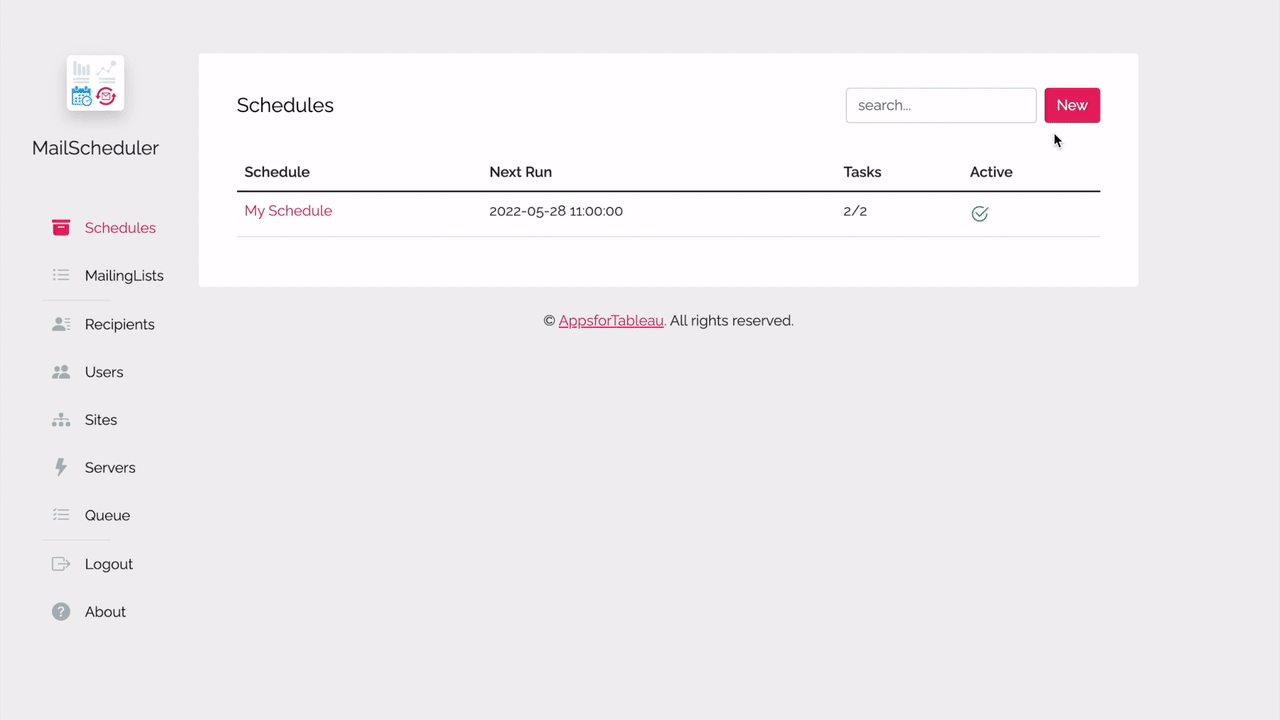The height and width of the screenshot is (720, 1280).
Task: Visit the AppsforTableau footer link
Action: [x=611, y=321]
